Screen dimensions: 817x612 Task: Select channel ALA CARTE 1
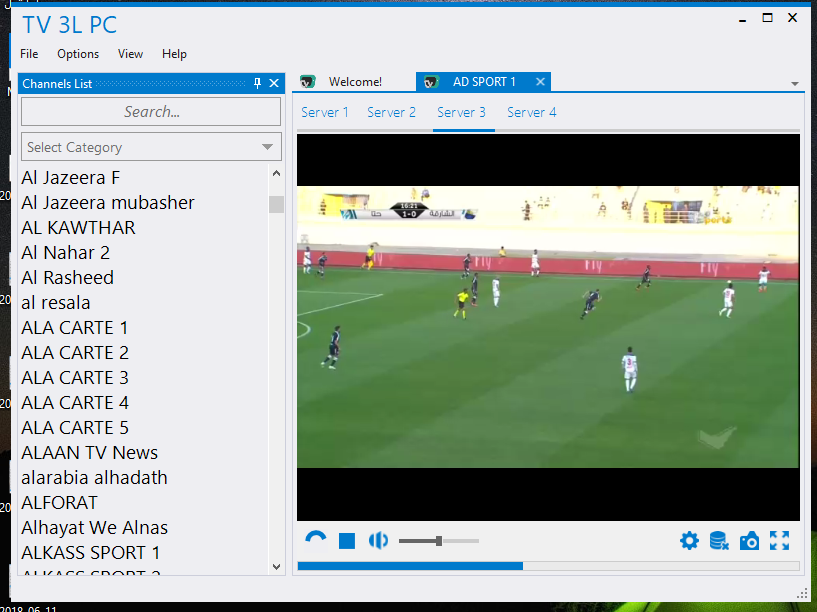coord(75,328)
